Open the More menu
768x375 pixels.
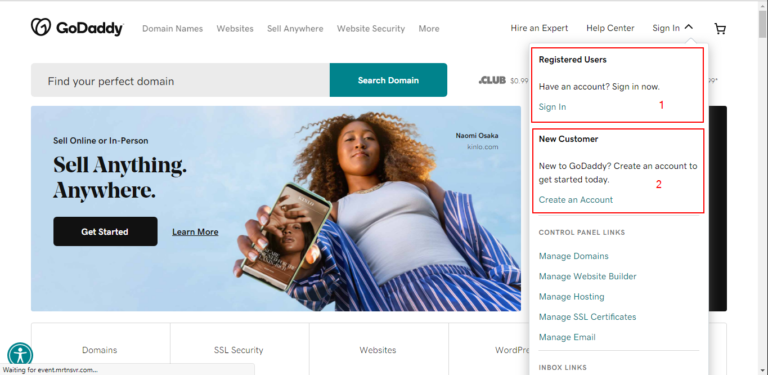[x=429, y=29]
